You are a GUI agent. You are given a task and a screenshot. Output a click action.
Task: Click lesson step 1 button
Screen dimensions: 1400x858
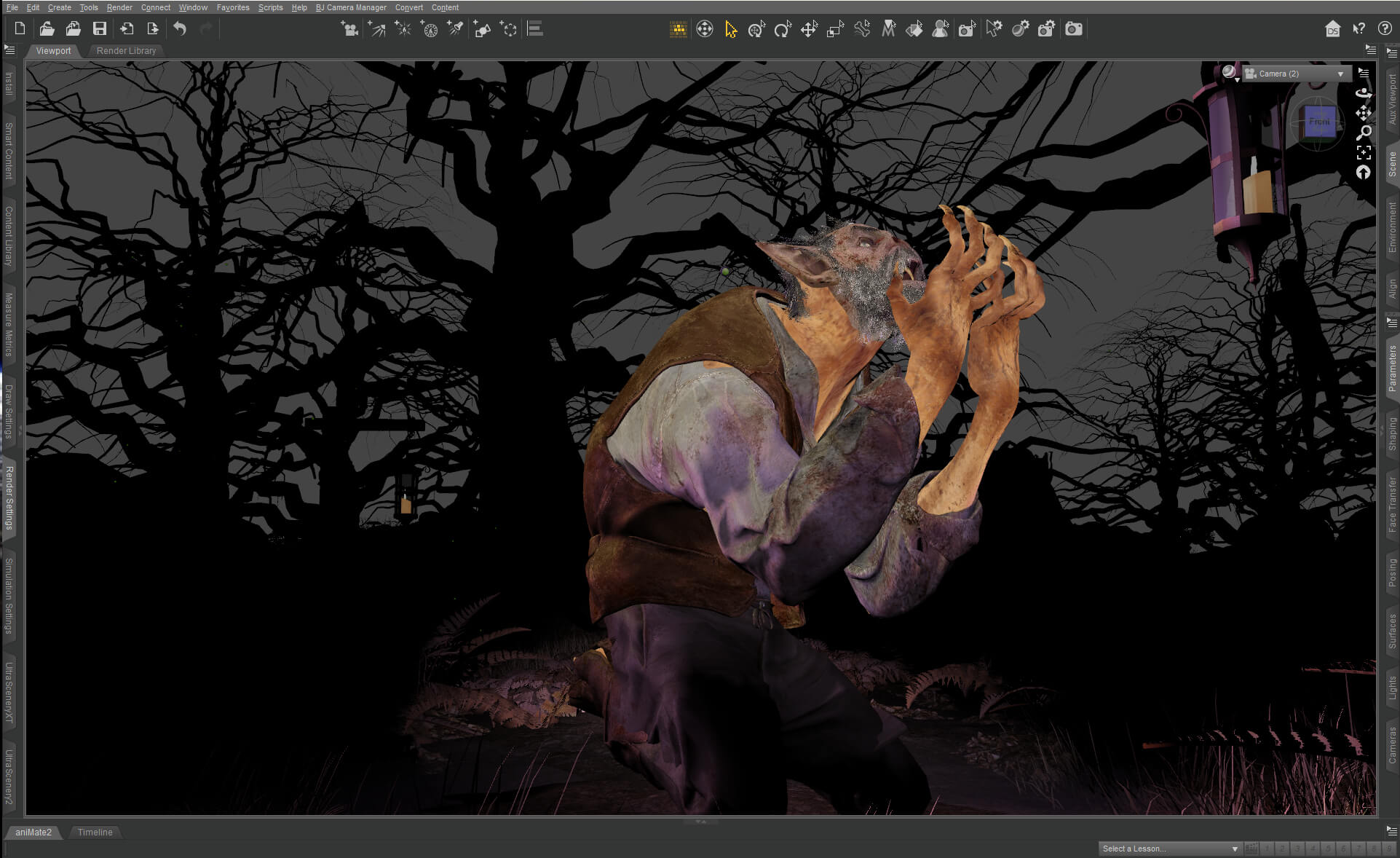[1267, 849]
